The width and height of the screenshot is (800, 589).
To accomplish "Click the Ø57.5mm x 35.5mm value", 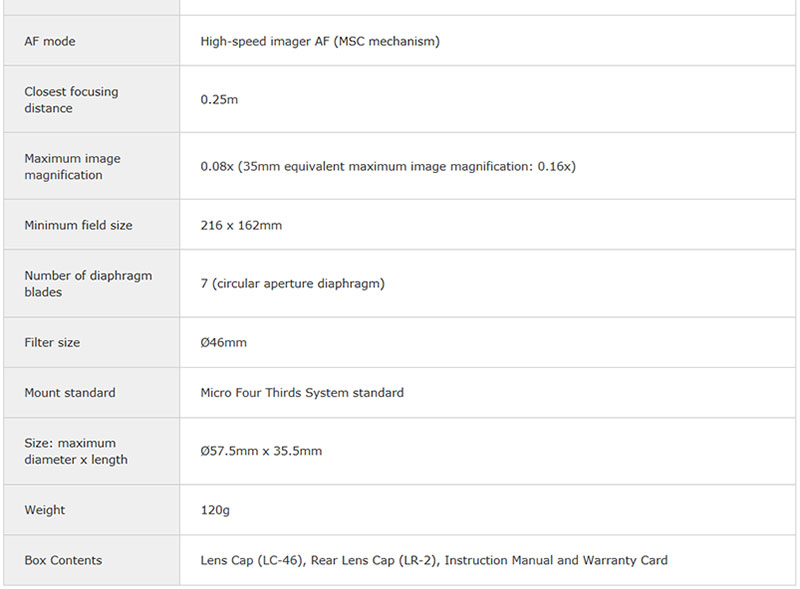I will click(261, 451).
